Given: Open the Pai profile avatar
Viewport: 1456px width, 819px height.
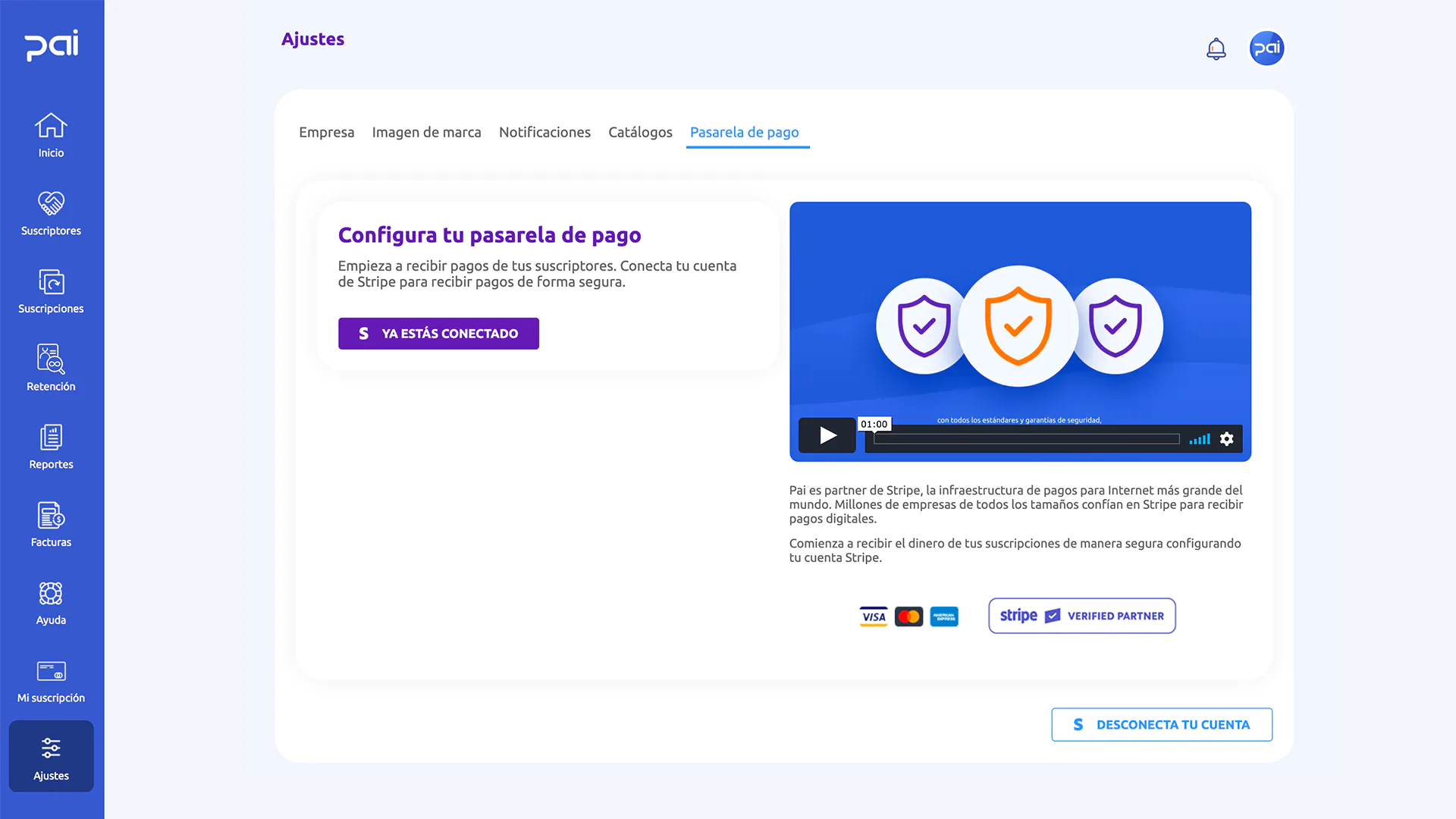Looking at the screenshot, I should click(x=1266, y=48).
